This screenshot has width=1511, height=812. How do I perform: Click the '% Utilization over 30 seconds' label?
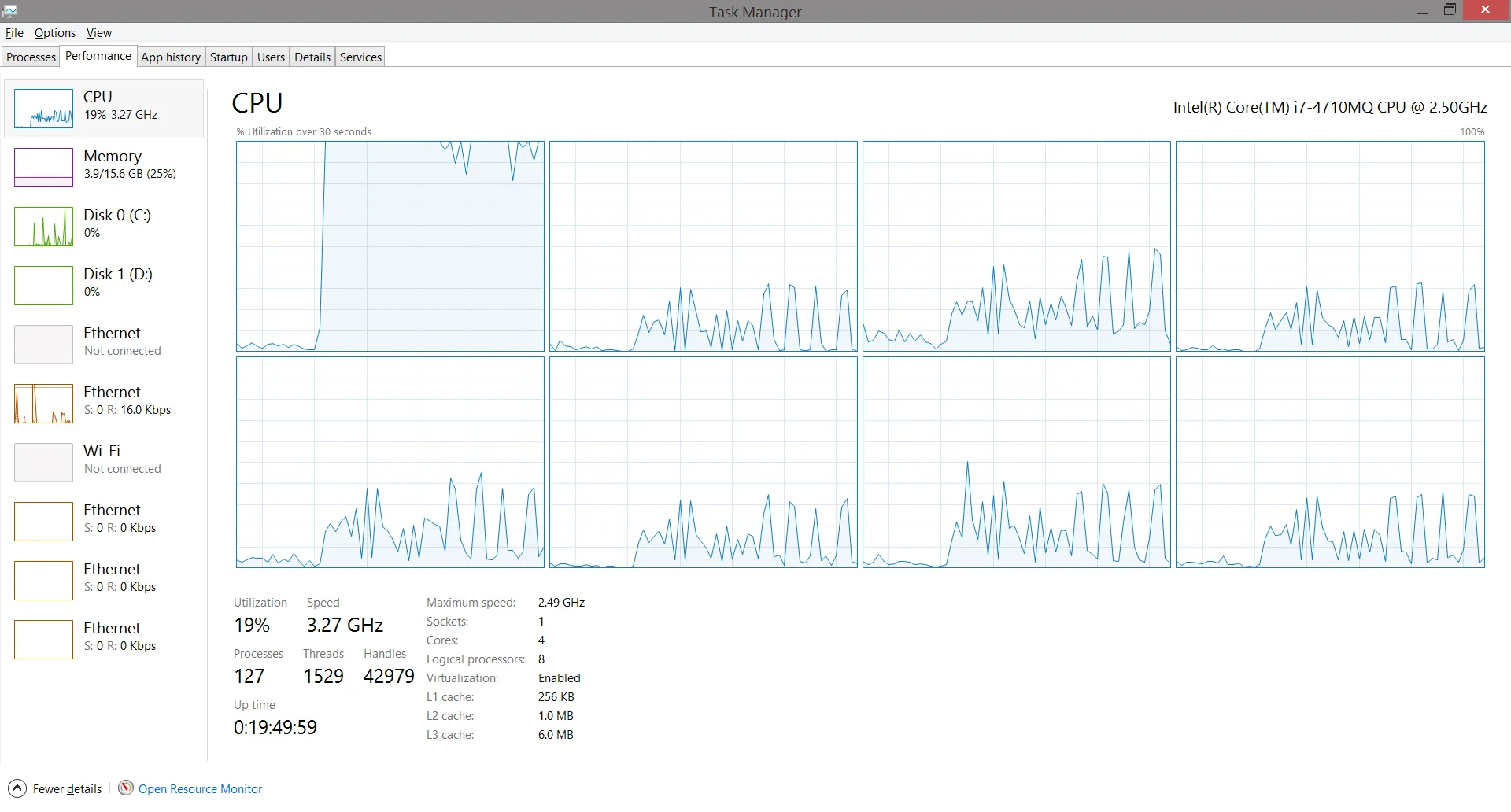pyautogui.click(x=304, y=131)
